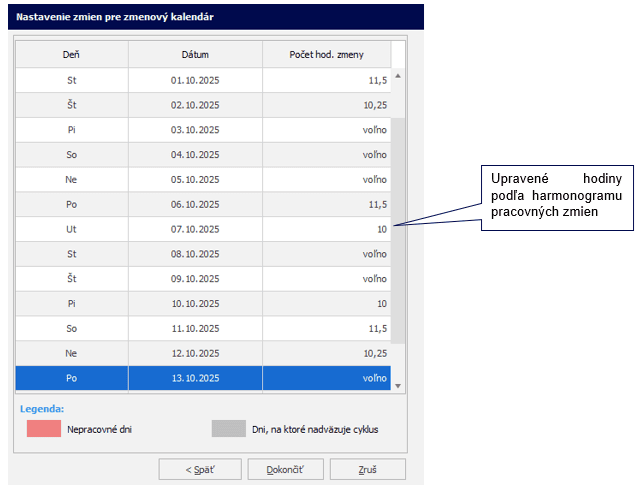Click the scrollbar up arrow

pyautogui.click(x=397, y=76)
